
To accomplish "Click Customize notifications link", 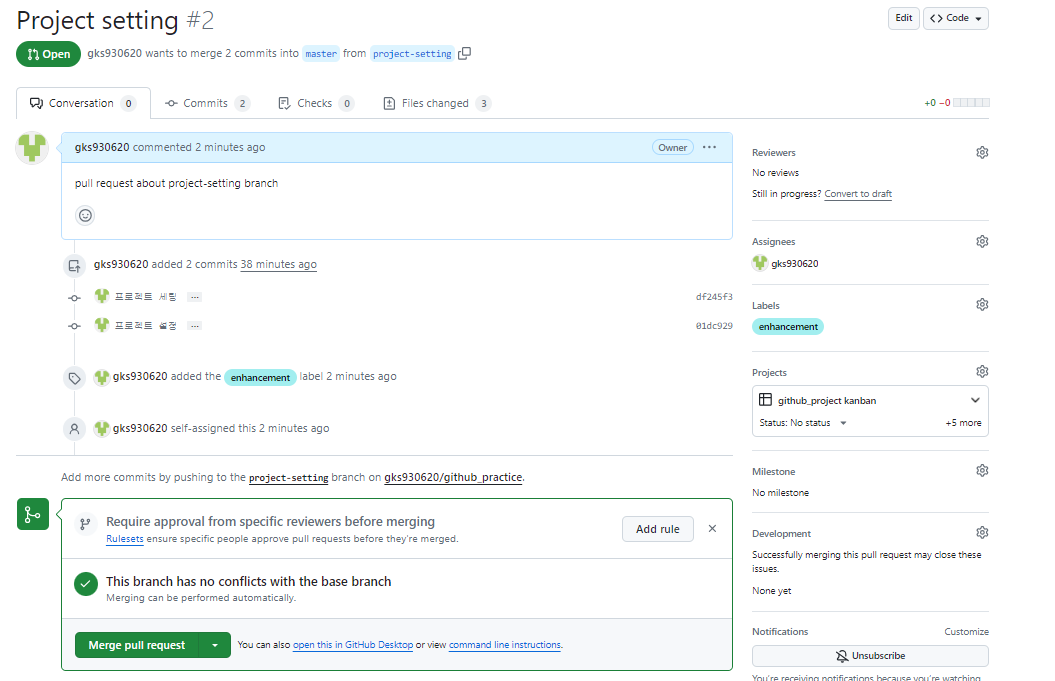I will pyautogui.click(x=966, y=631).
